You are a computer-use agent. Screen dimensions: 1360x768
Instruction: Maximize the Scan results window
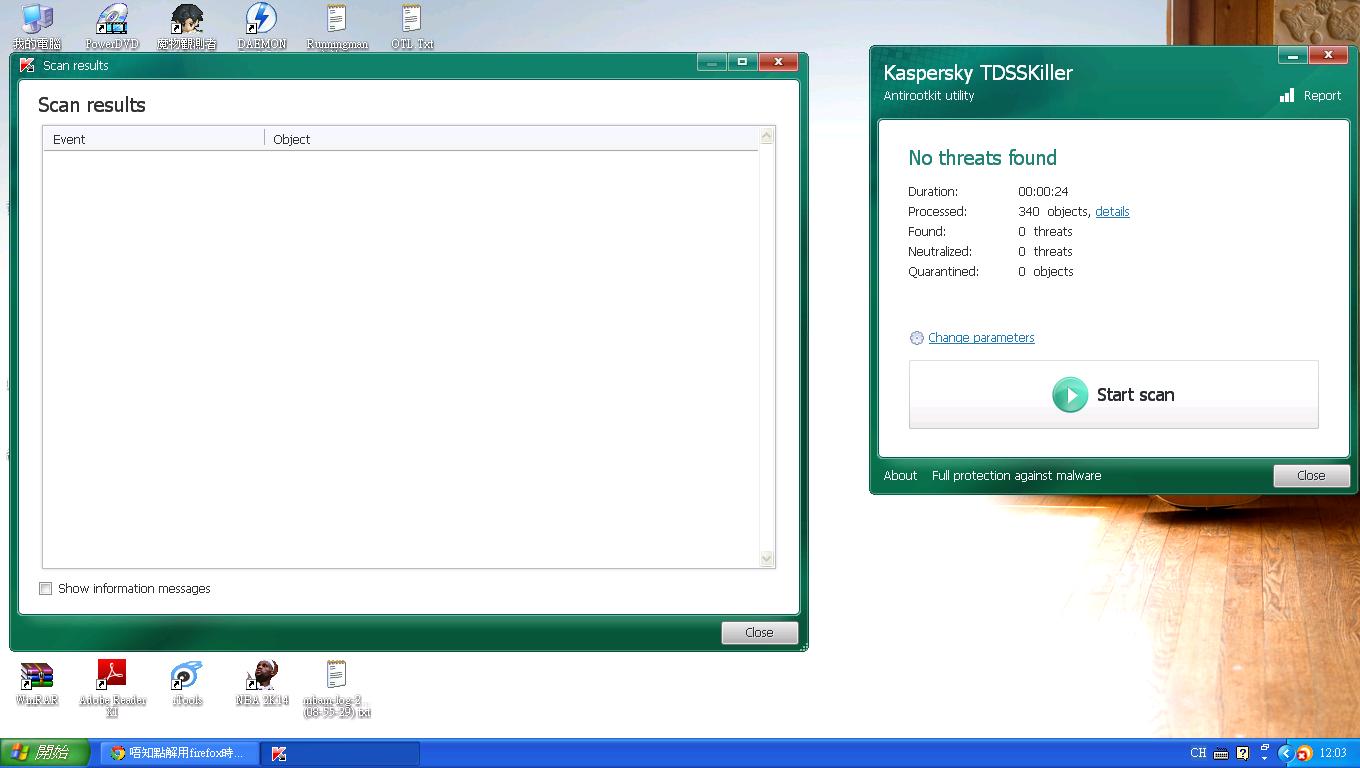click(x=742, y=62)
